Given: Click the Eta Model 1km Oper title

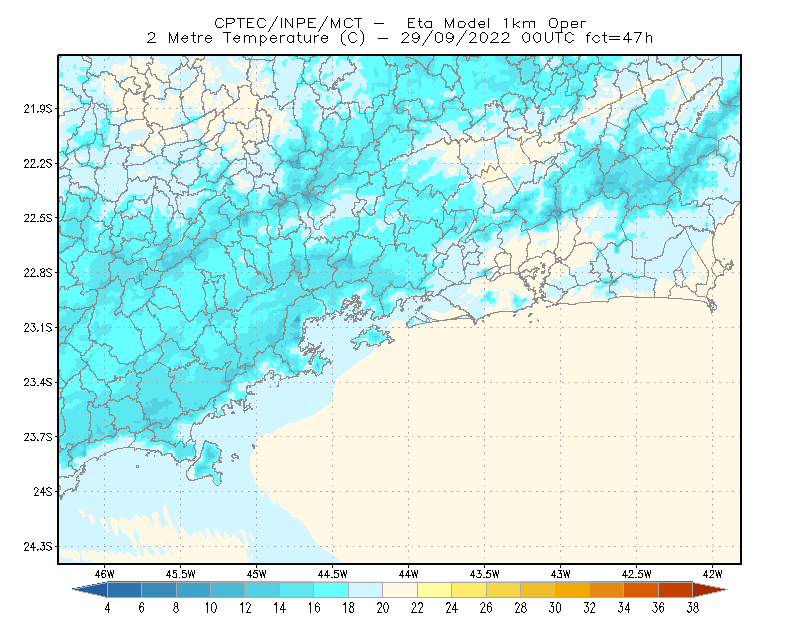Looking at the screenshot, I should tap(496, 23).
